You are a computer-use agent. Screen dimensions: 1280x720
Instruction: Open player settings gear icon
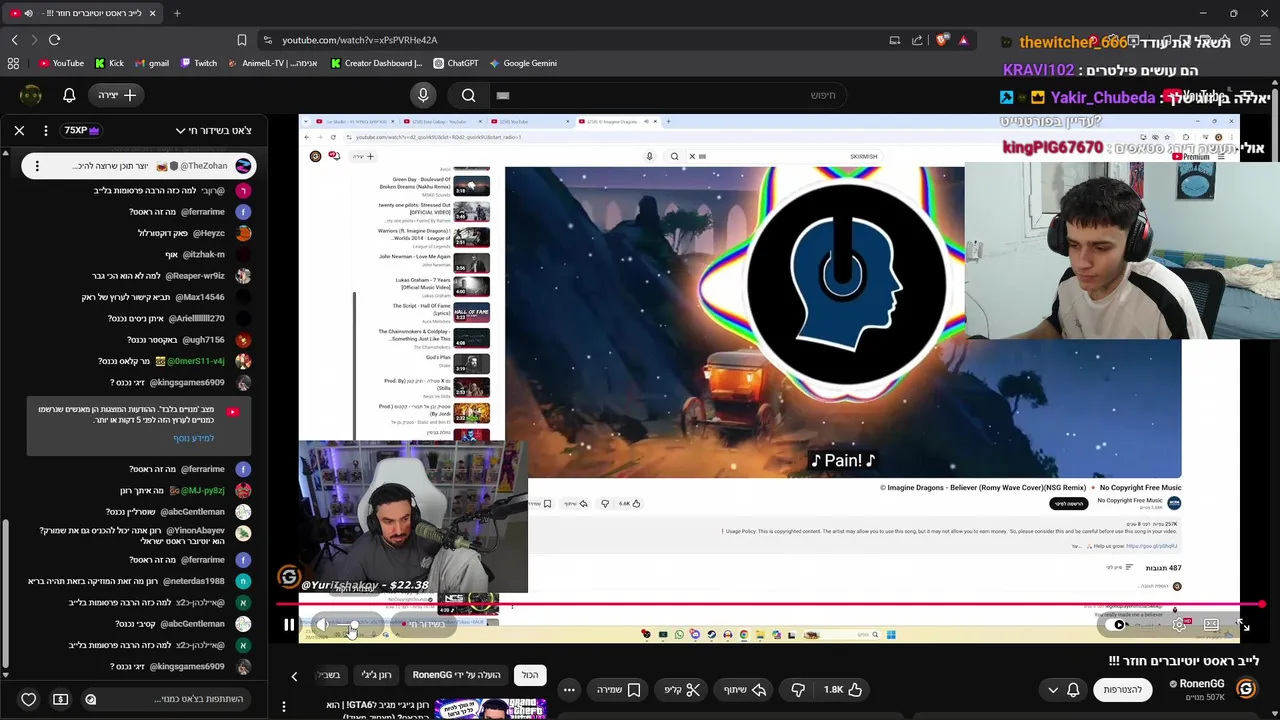(1180, 625)
